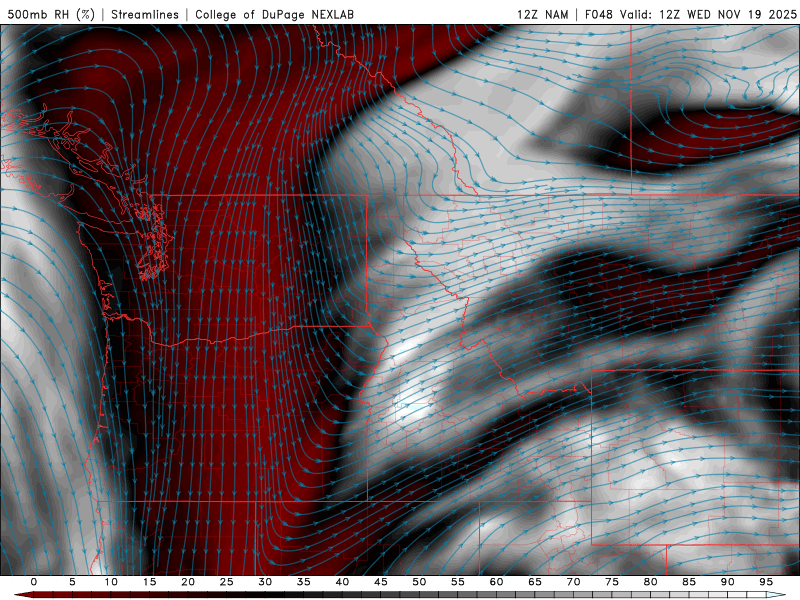Click "College of DuPage NEXLAB" text

tap(274, 14)
